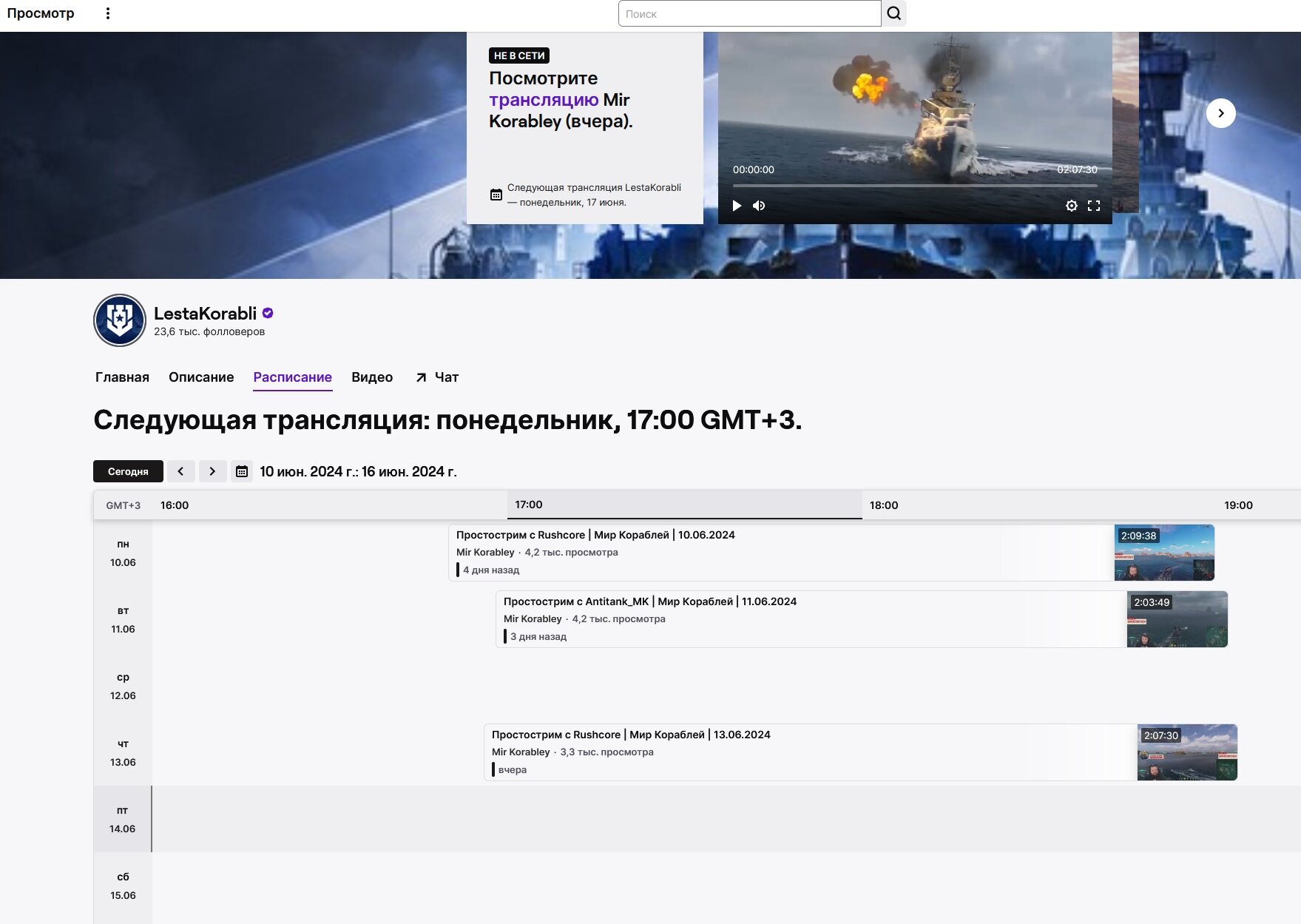
Task: Click the 4 дня назад timestamp
Action: [491, 570]
